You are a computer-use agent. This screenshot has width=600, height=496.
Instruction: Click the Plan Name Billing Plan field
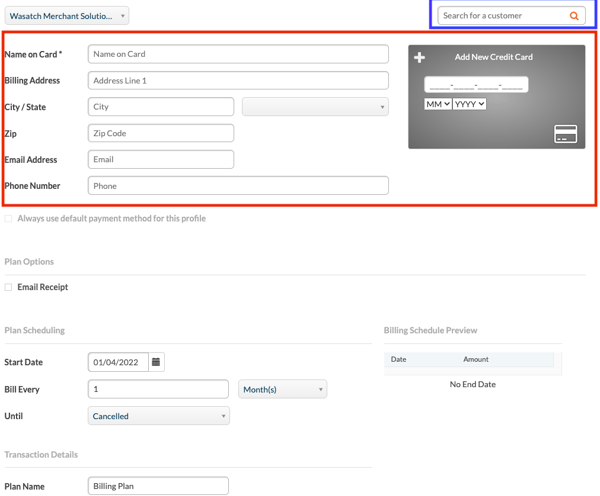click(x=158, y=486)
